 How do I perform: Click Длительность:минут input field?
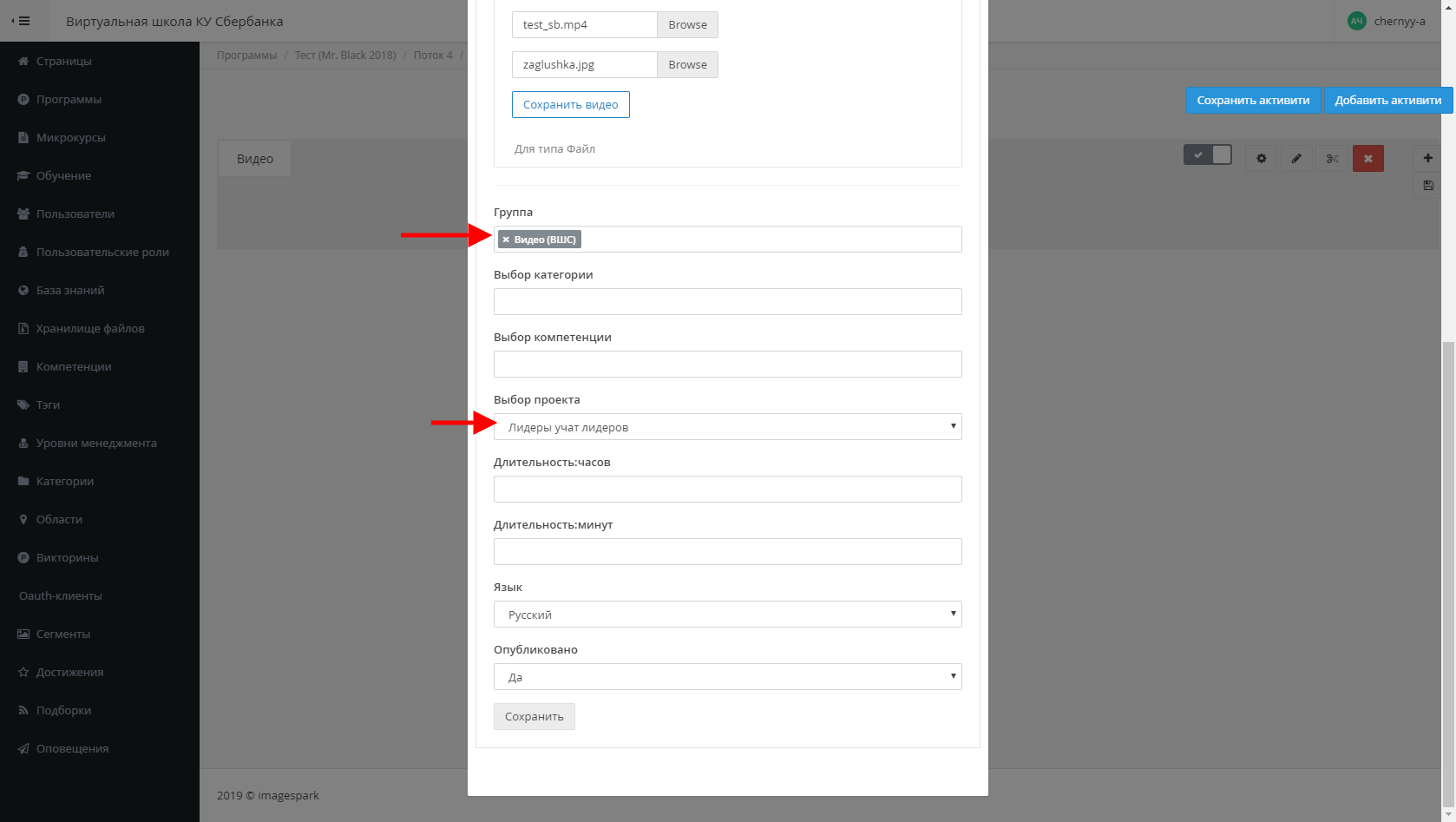coord(728,551)
